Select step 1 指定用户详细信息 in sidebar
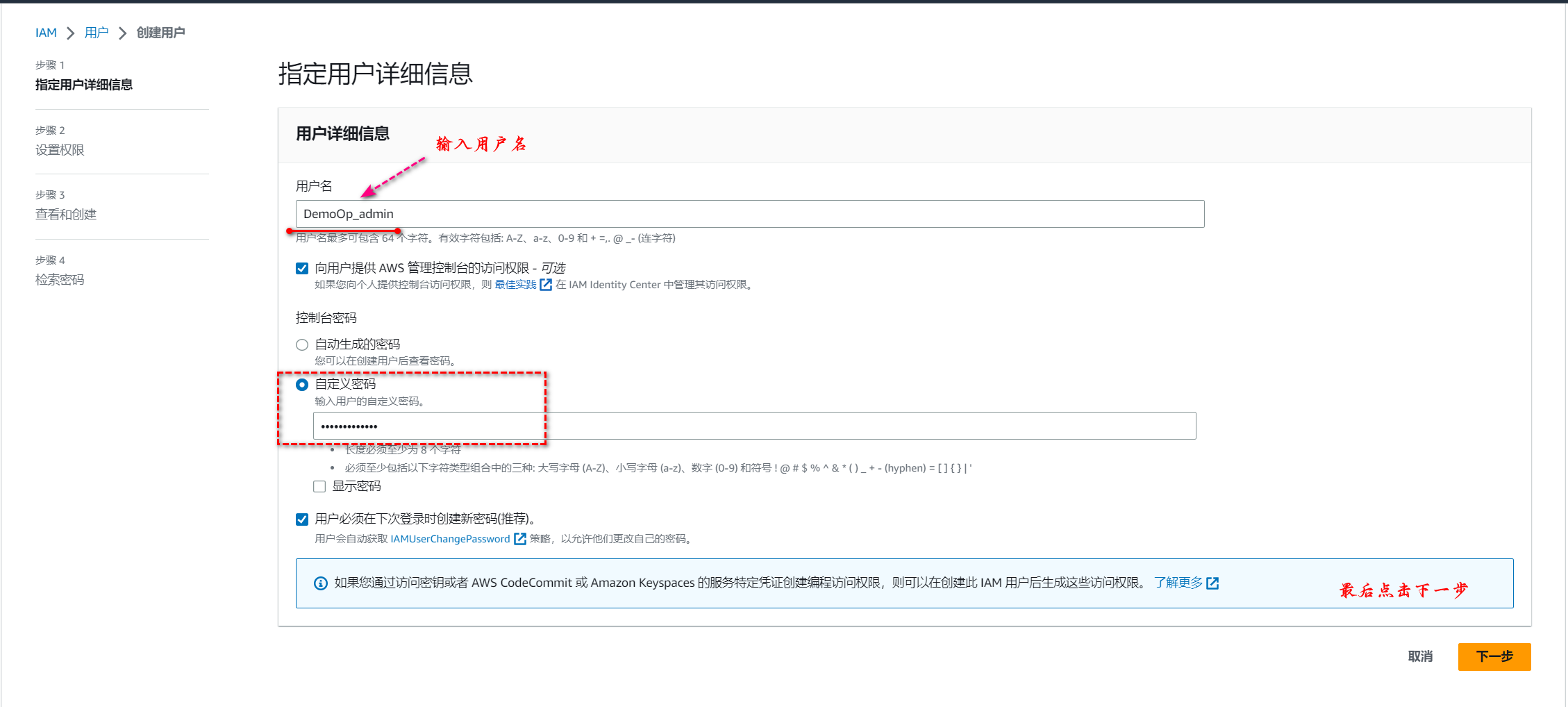1568x707 pixels. point(84,85)
